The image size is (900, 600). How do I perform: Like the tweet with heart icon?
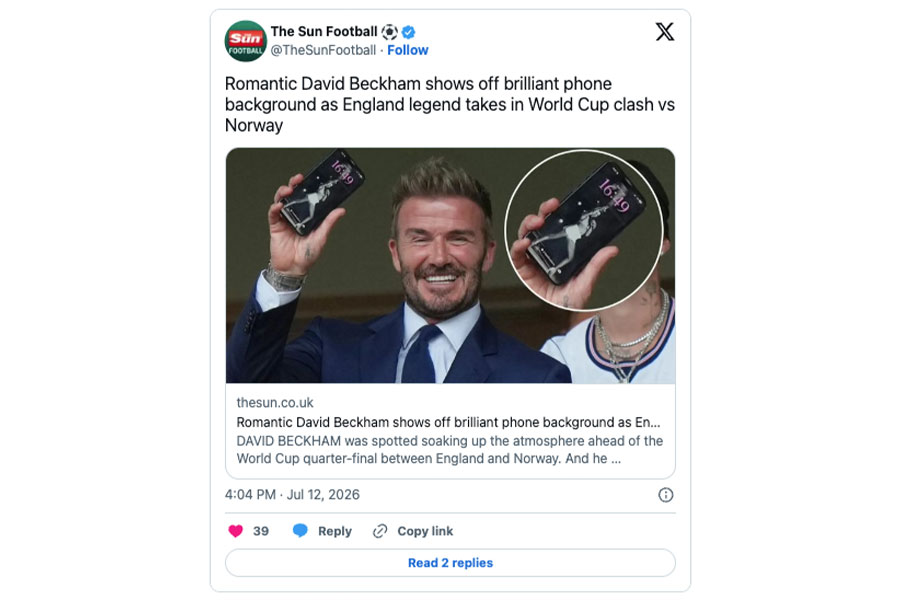click(235, 531)
